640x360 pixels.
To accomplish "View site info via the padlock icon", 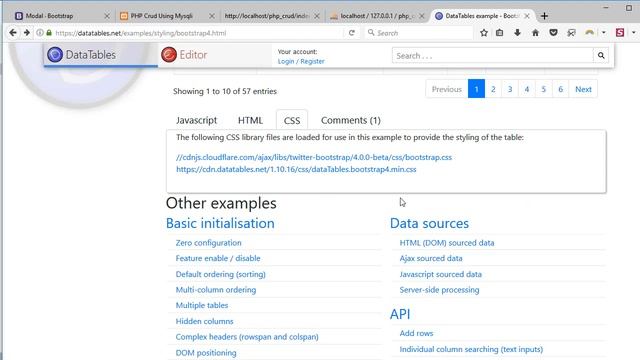I will coord(49,33).
